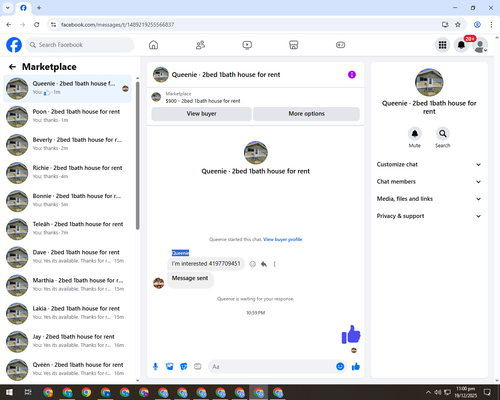Image resolution: width=500 pixels, height=400 pixels.
Task: Open the Friends icon in top navigation
Action: [x=200, y=45]
